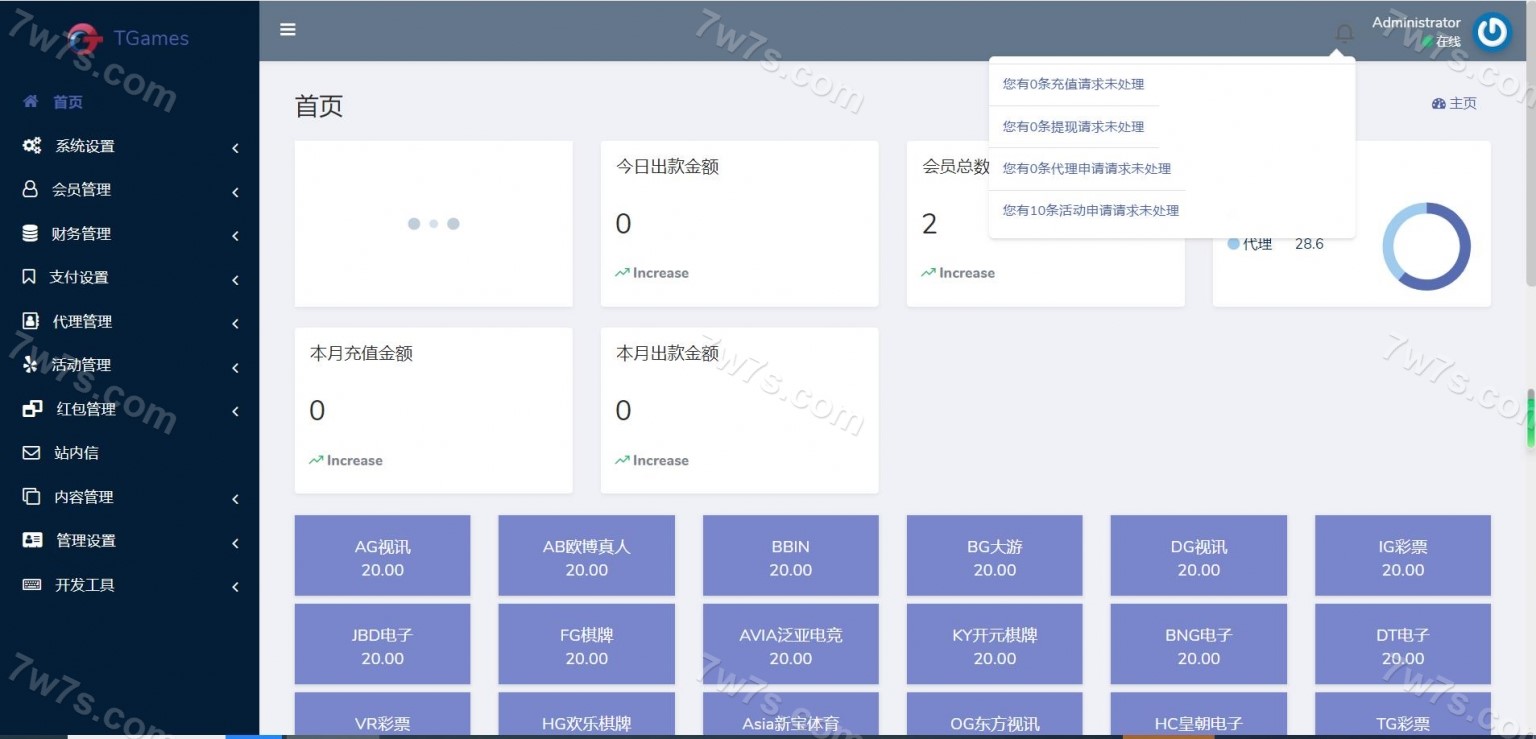The height and width of the screenshot is (739, 1536).
Task: Click the keyboard icon for 开发工具
Action: pos(32,585)
